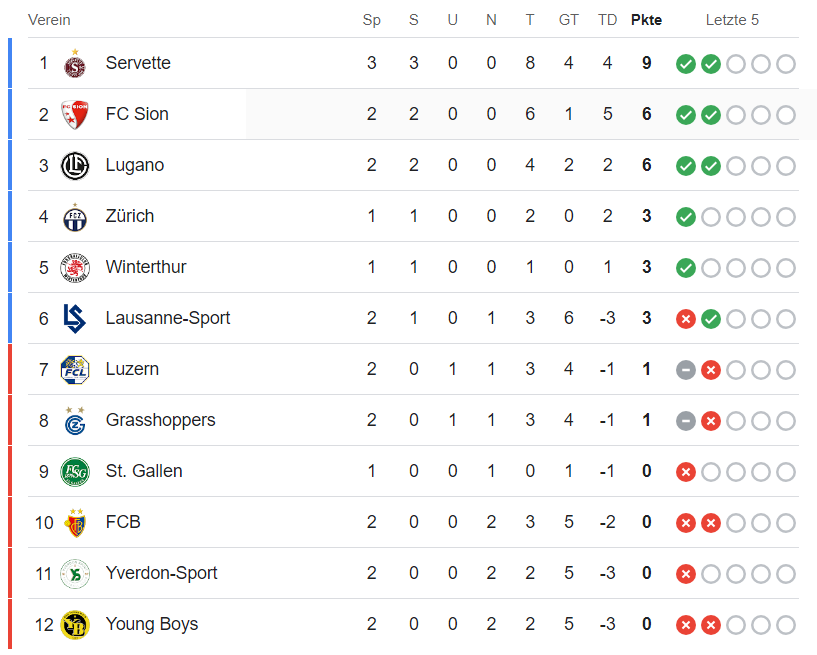Image resolution: width=817 pixels, height=655 pixels.
Task: Click Servette's first green win checkmark
Action: [685, 64]
